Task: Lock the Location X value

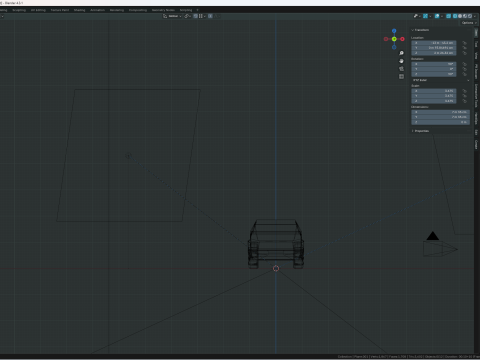Action: [464, 43]
